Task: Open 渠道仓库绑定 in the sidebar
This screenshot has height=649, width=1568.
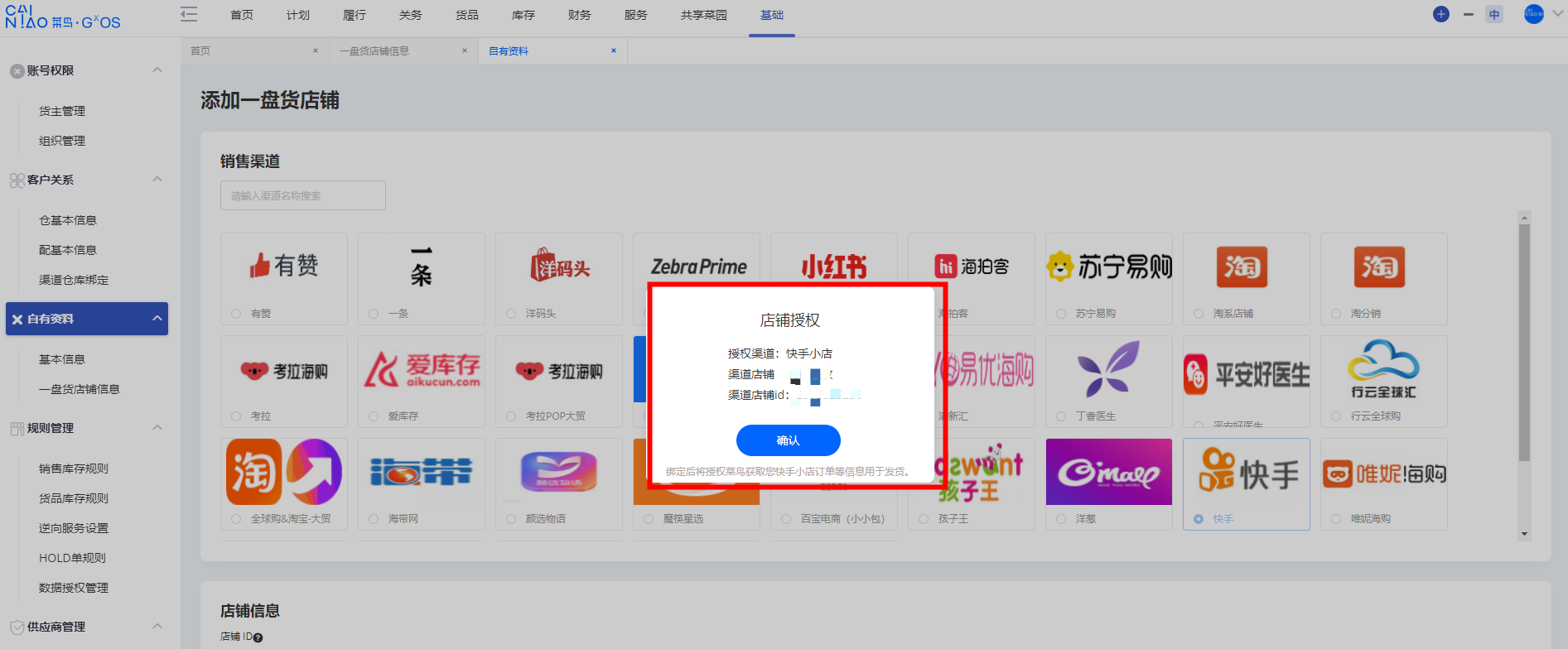Action: coord(74,280)
